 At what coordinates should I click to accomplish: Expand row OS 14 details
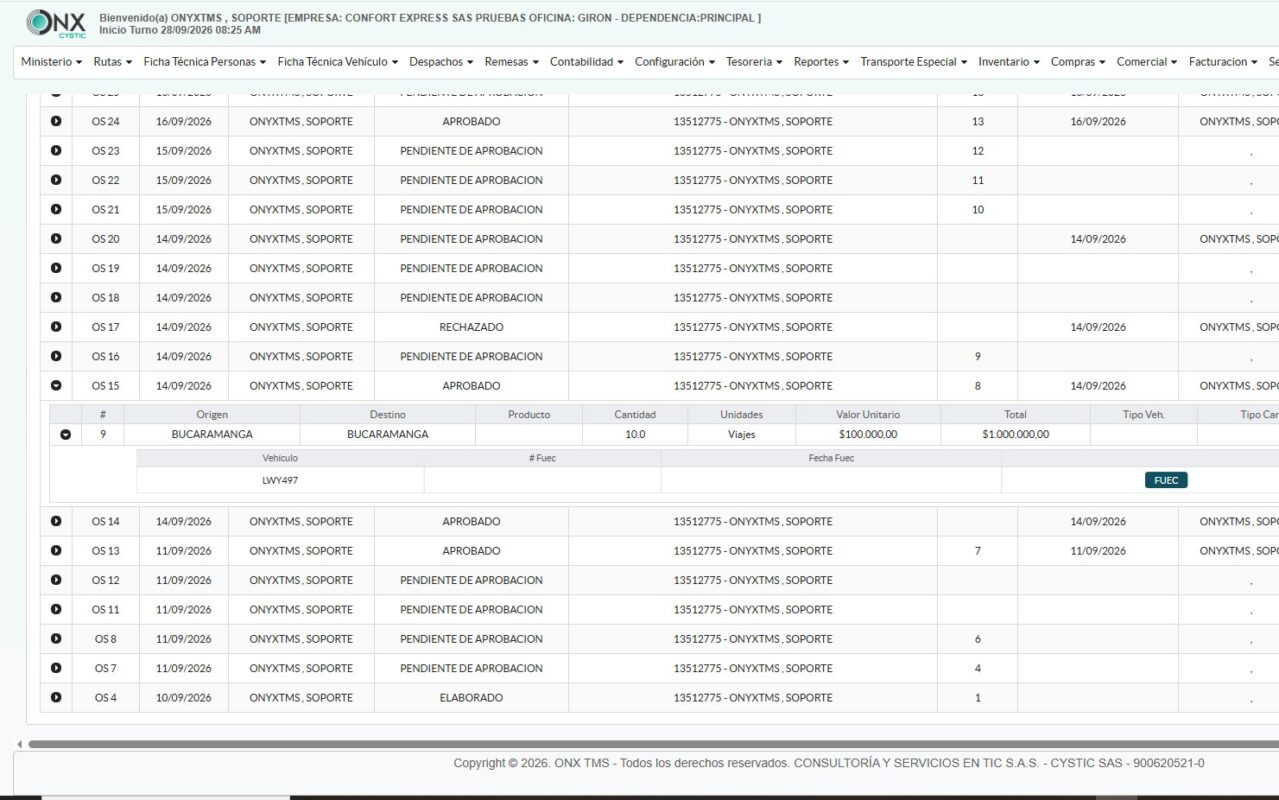[56, 521]
